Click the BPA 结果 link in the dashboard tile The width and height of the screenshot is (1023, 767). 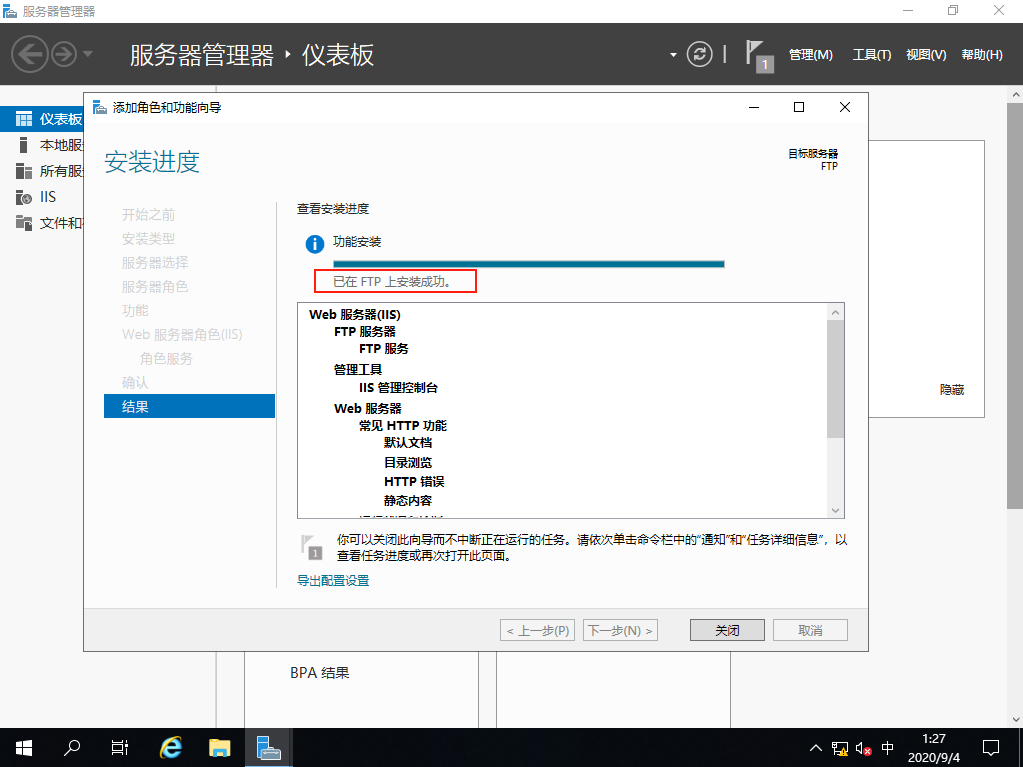click(320, 672)
